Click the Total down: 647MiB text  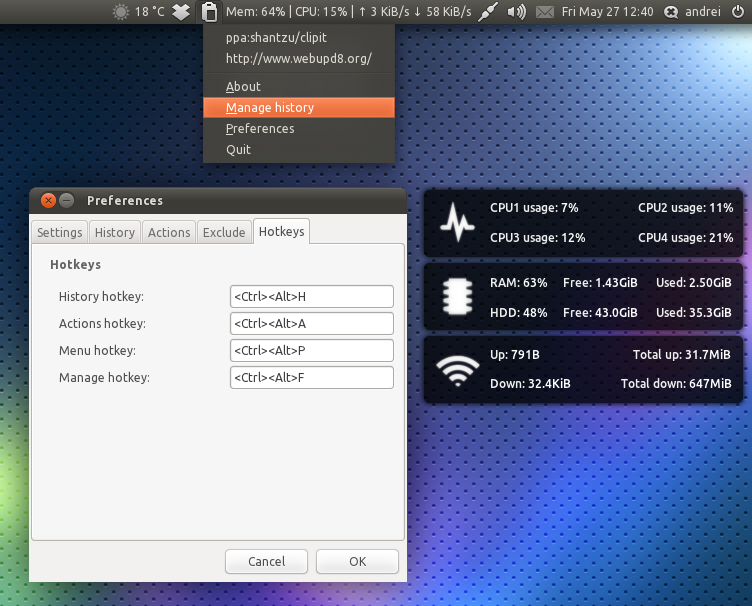[676, 383]
